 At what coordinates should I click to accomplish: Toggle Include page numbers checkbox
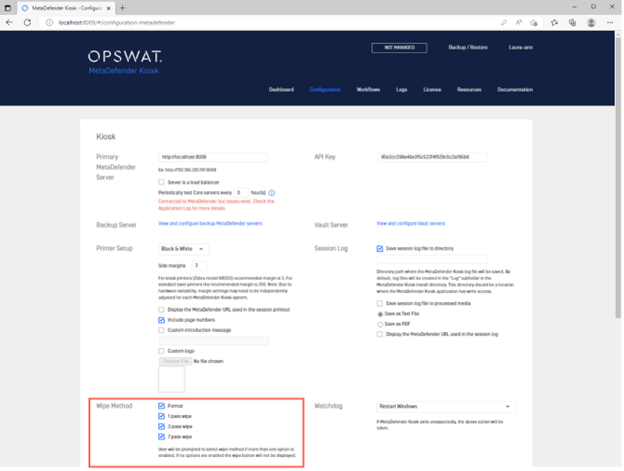(161, 320)
